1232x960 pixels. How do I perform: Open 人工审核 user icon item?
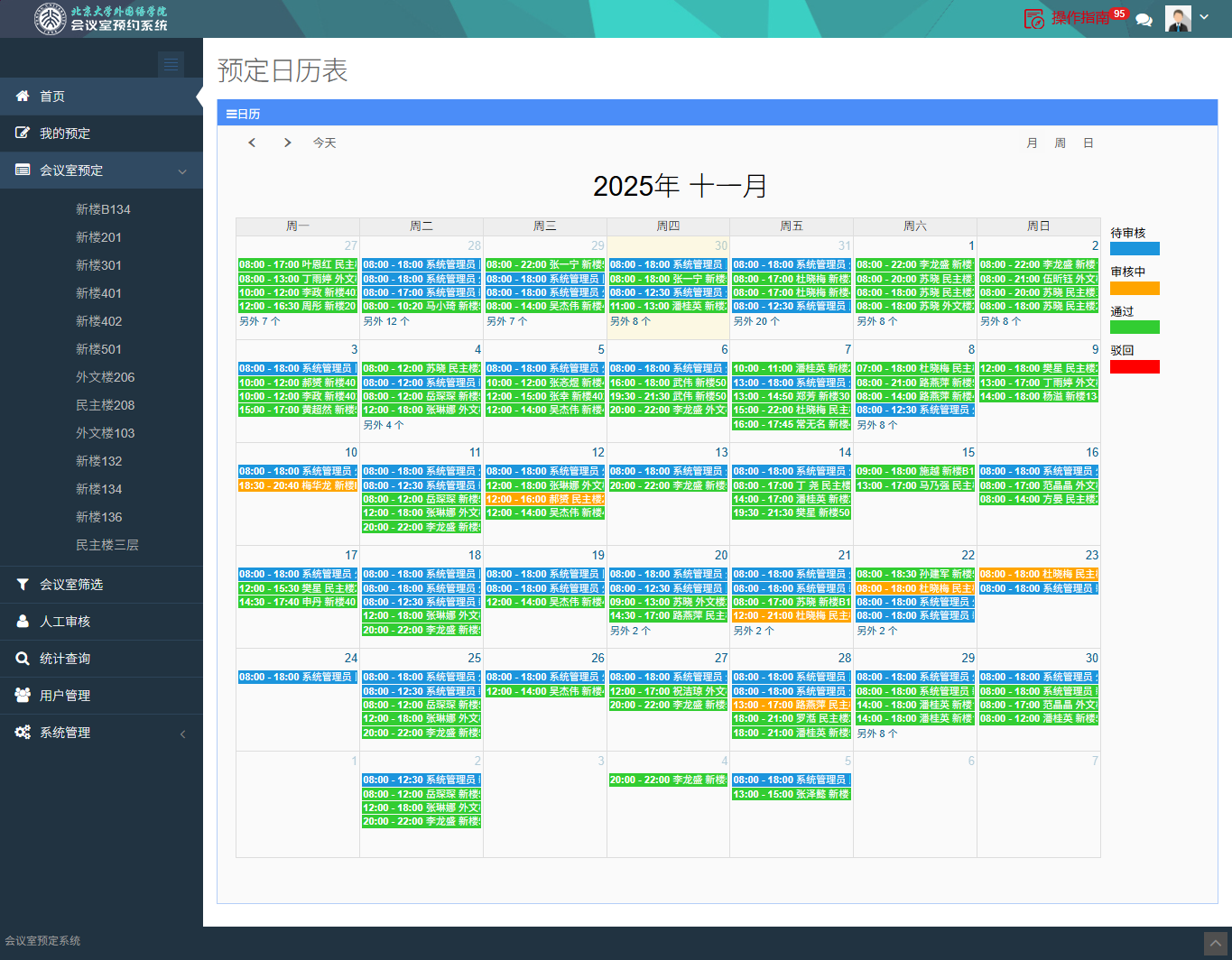[x=23, y=622]
